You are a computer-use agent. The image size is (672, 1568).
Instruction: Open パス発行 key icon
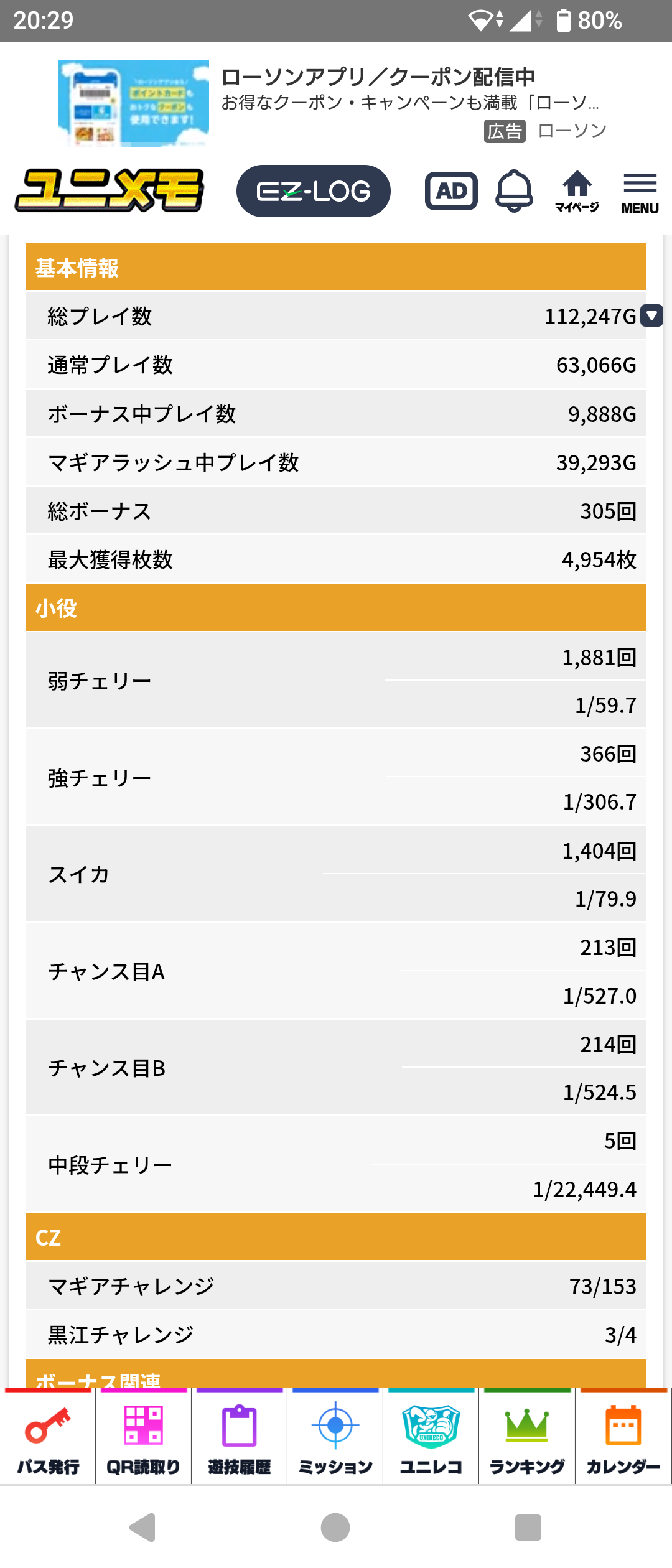point(48,1439)
